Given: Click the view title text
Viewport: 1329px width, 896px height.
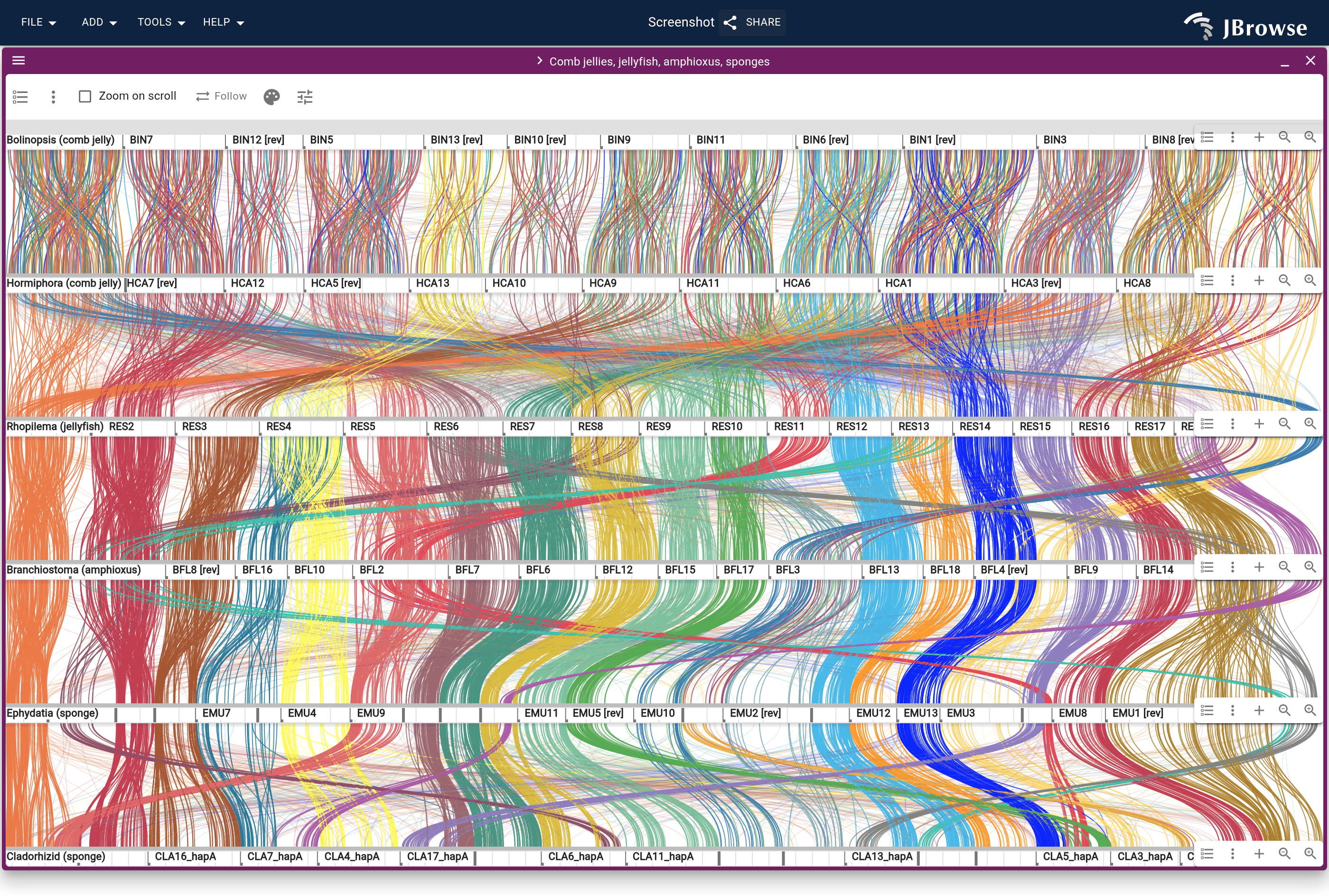Looking at the screenshot, I should point(659,62).
